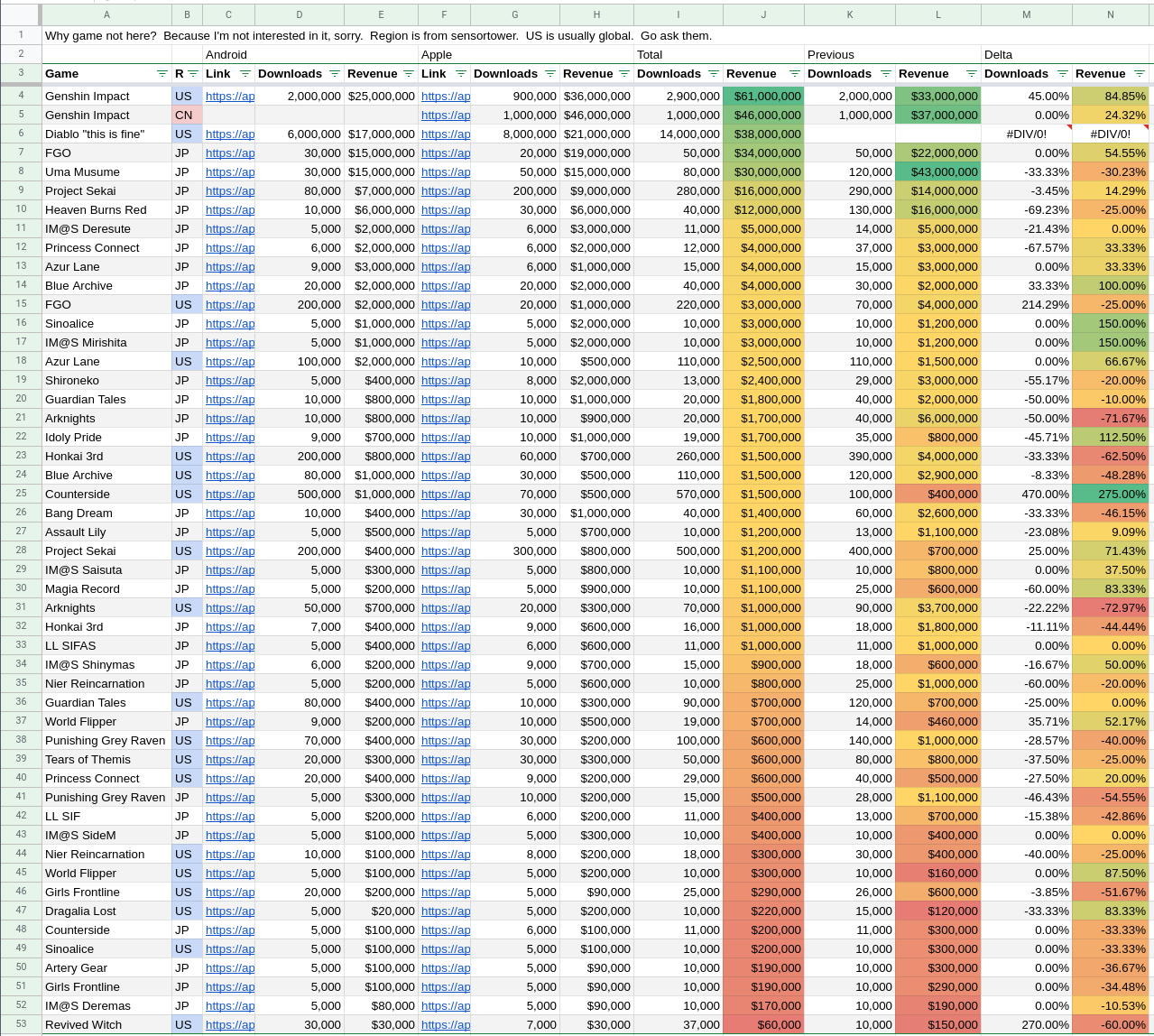
Task: Open the R region column filter icon
Action: point(193,74)
